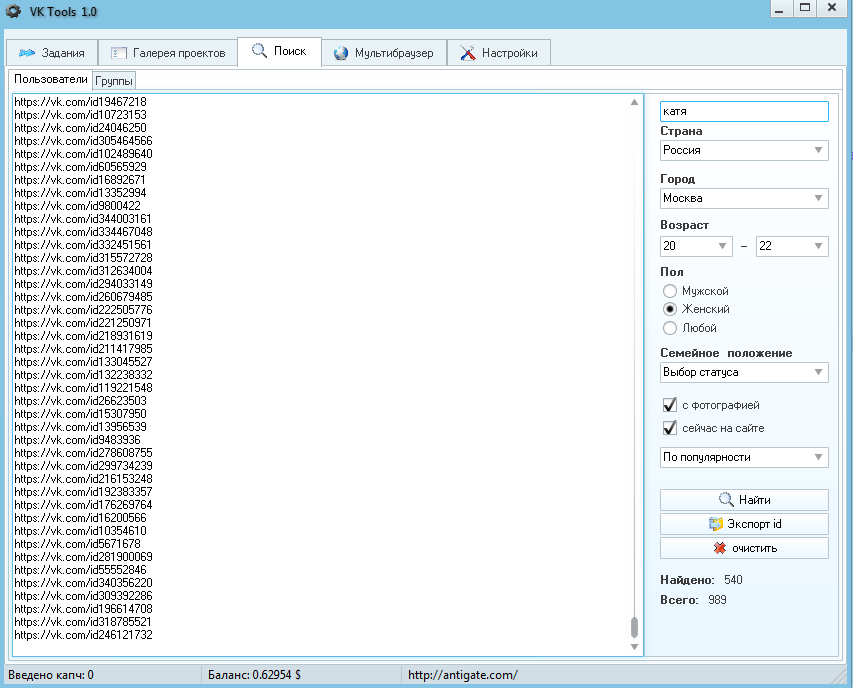853x688 pixels.
Task: Minimize the VK Tools window
Action: 780,9
